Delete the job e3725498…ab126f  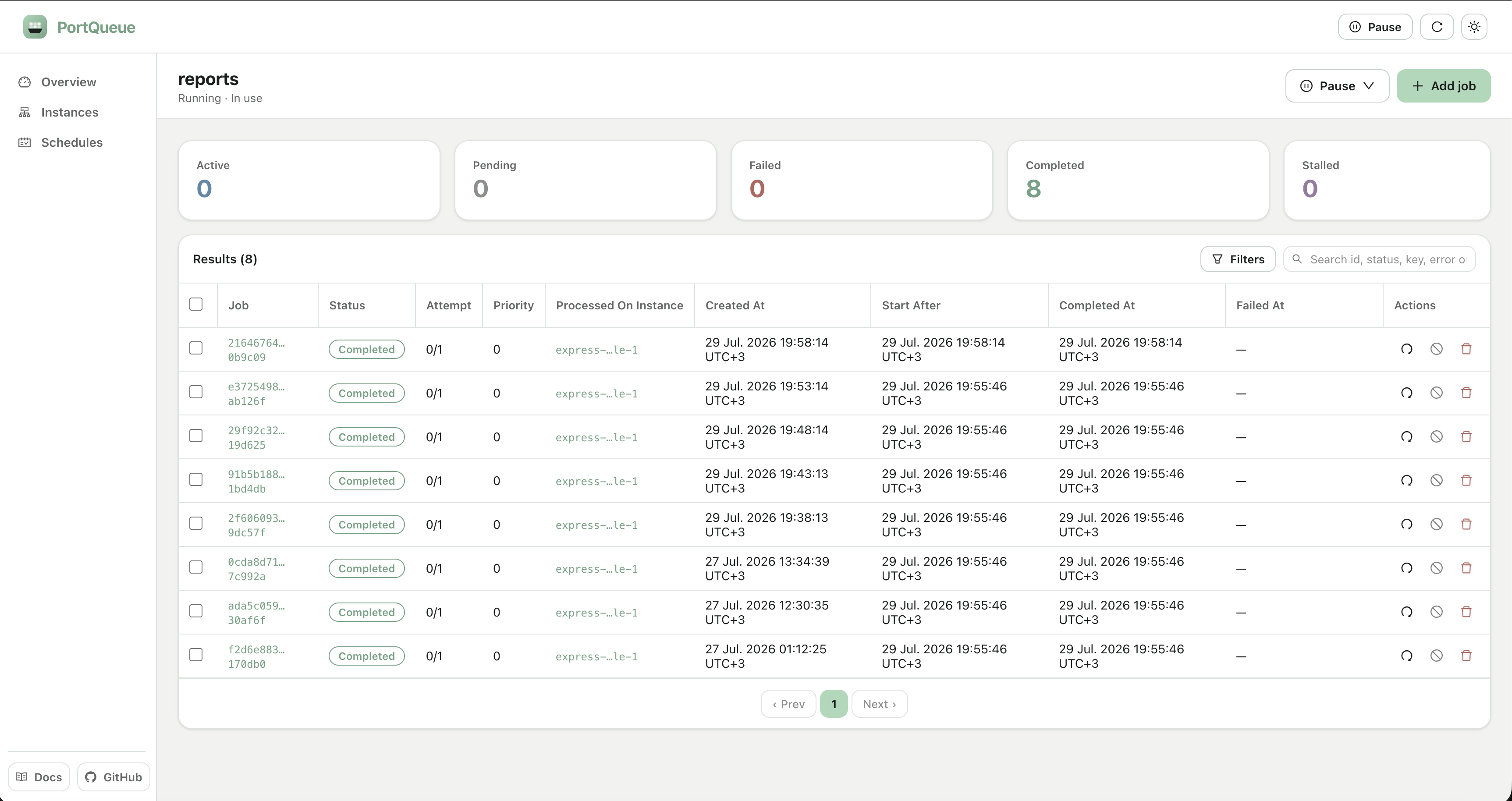point(1466,393)
